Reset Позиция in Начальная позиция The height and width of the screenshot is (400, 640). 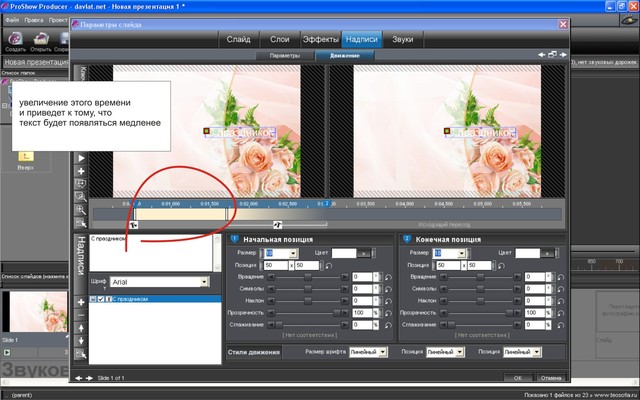coord(329,265)
